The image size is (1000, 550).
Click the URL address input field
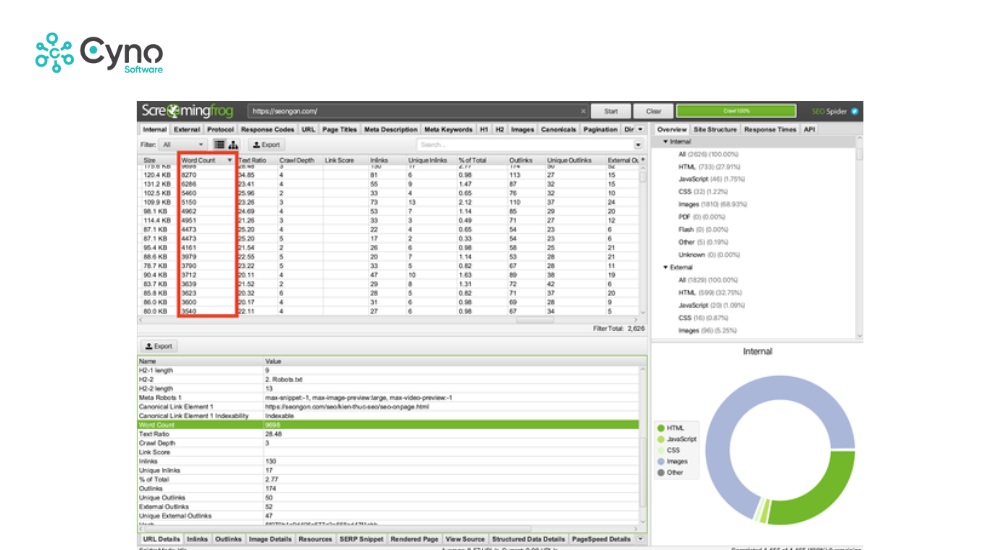point(410,111)
